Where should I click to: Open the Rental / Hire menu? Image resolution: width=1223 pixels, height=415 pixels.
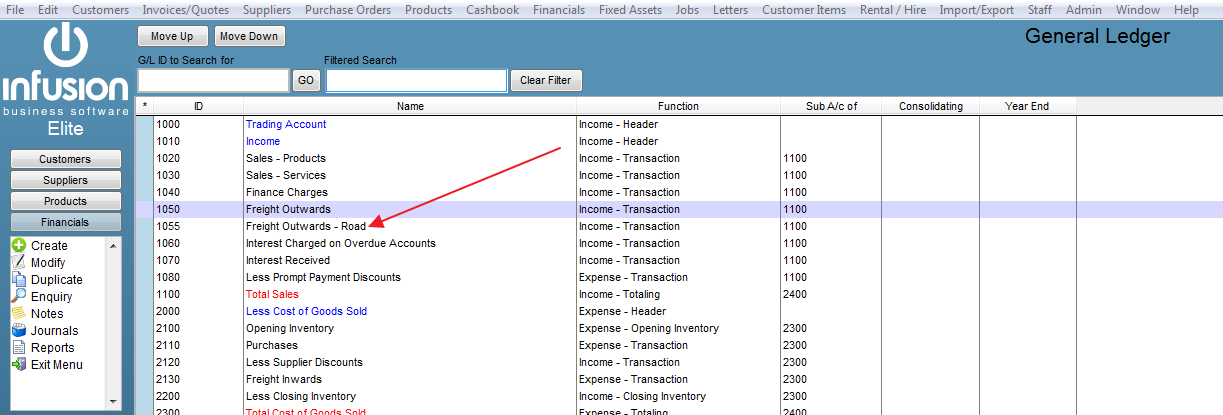point(893,10)
